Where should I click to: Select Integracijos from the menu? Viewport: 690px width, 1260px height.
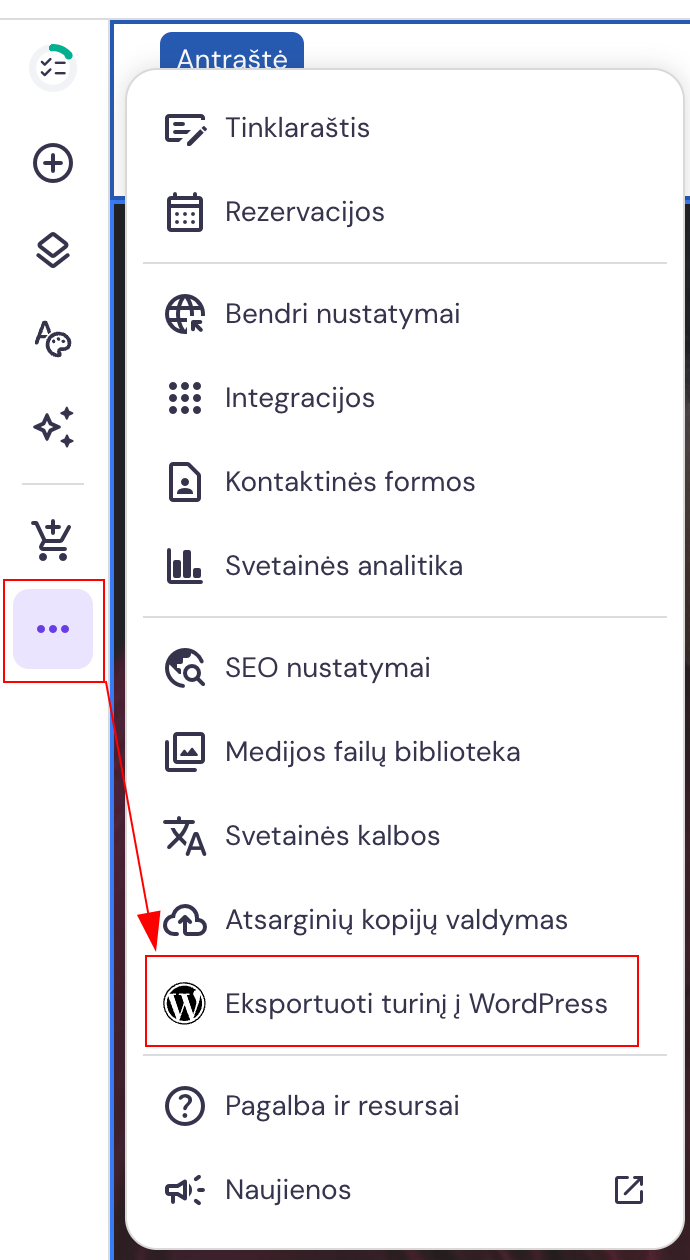(x=300, y=398)
